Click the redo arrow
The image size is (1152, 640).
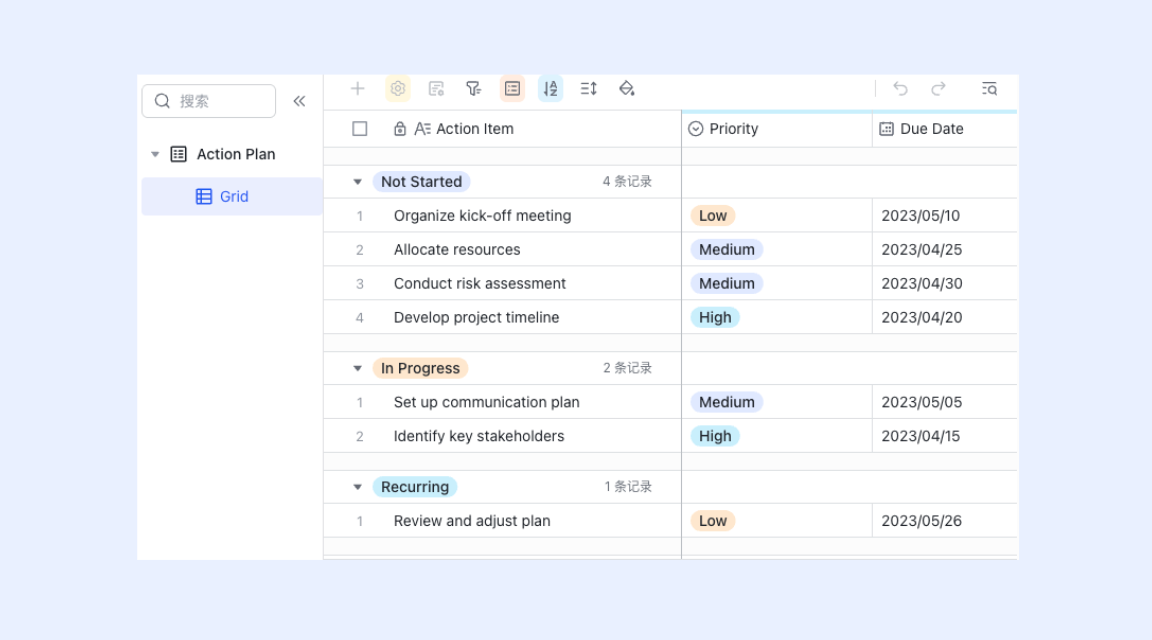point(938,89)
